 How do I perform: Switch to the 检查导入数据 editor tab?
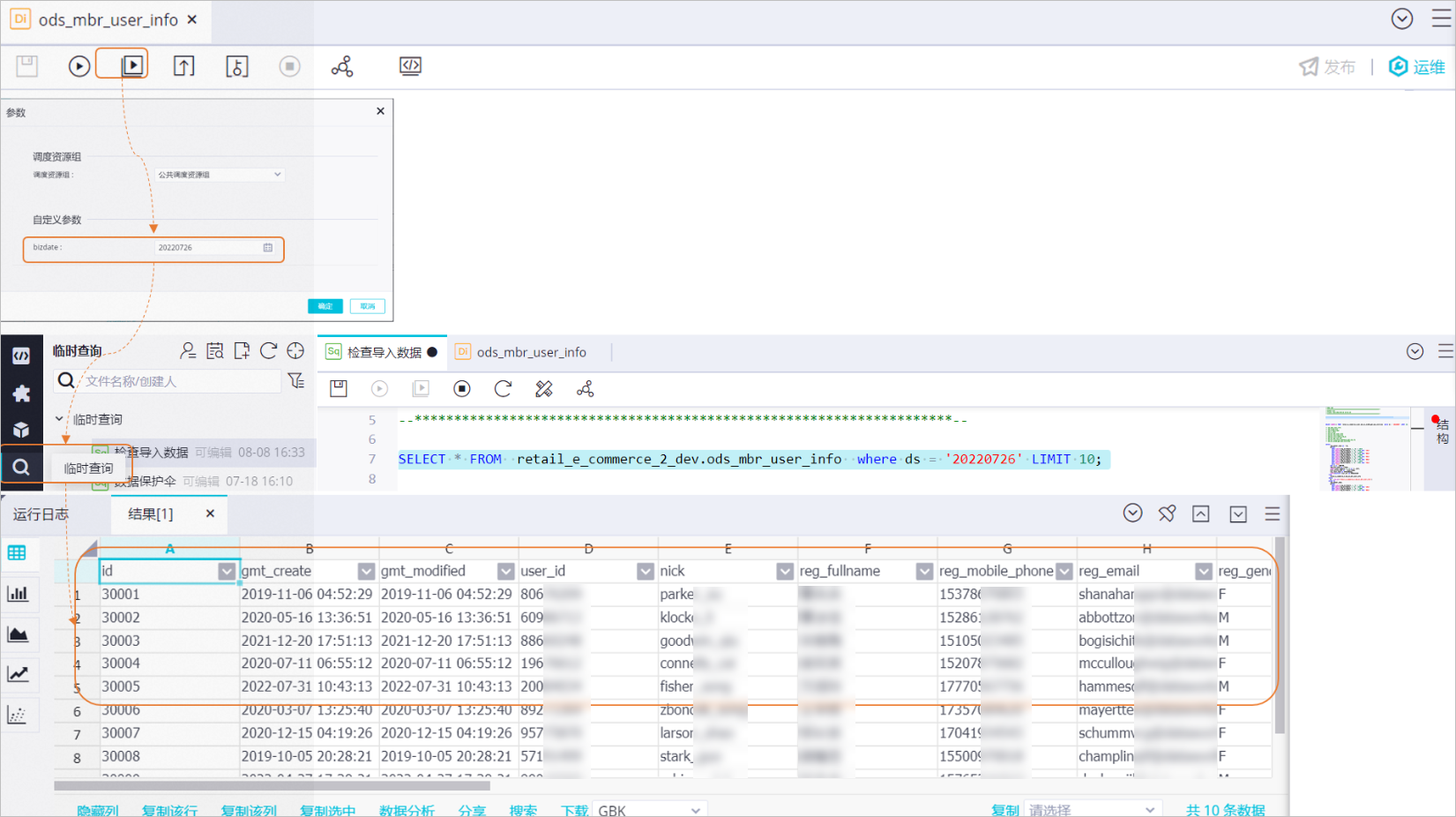(382, 352)
